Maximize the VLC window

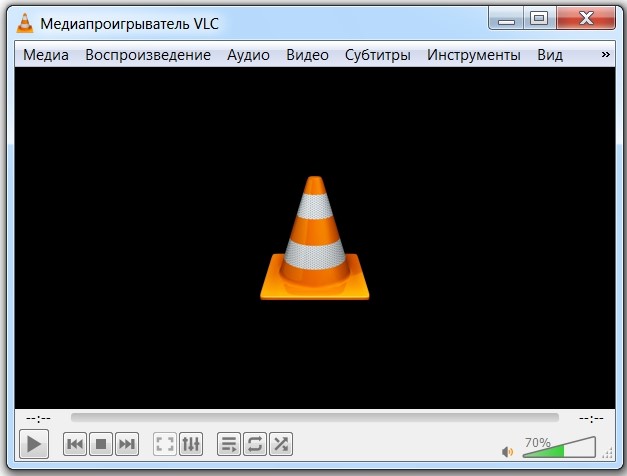point(539,18)
